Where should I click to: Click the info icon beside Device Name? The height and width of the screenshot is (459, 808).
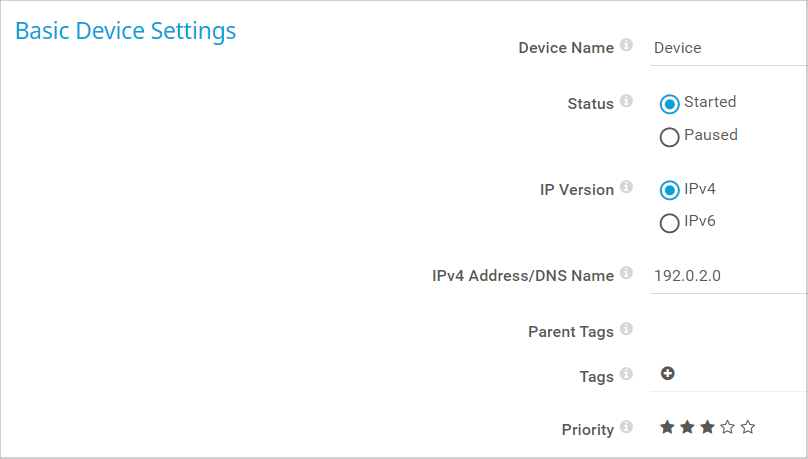[626, 46]
